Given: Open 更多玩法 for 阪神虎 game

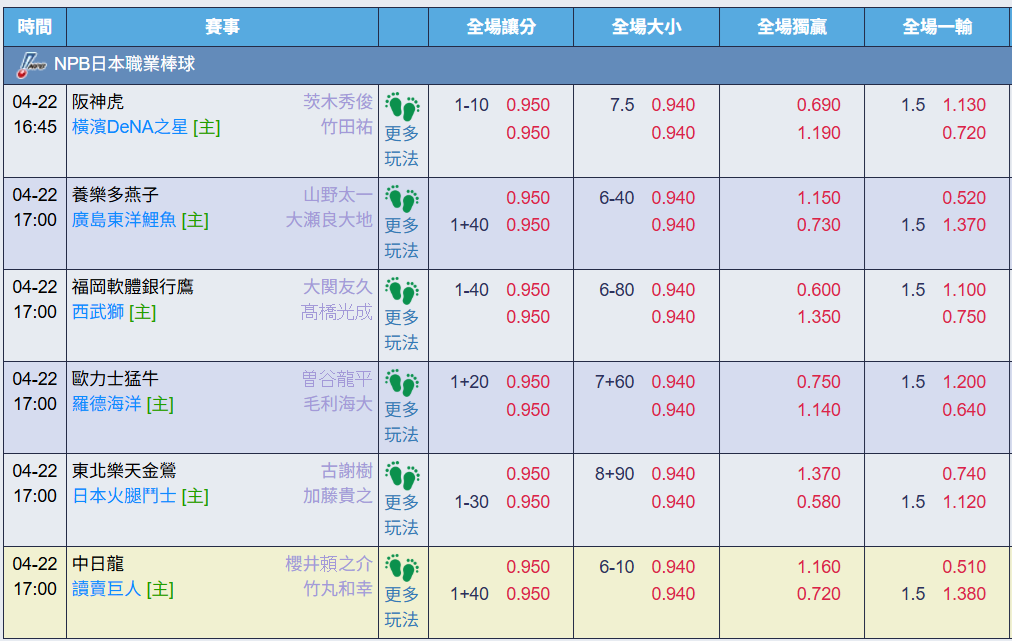Looking at the screenshot, I should click(x=402, y=146).
